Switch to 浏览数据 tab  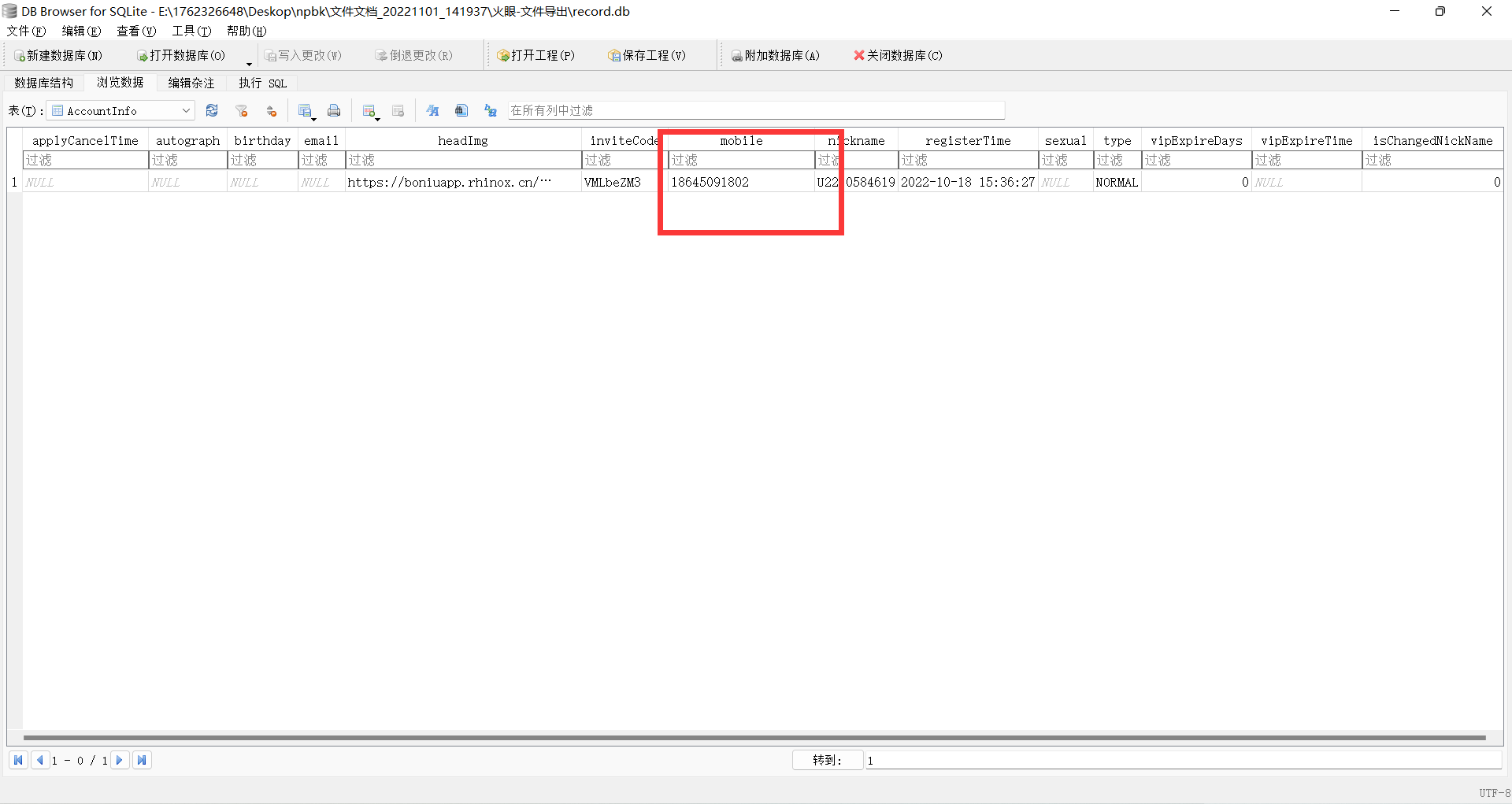[120, 82]
